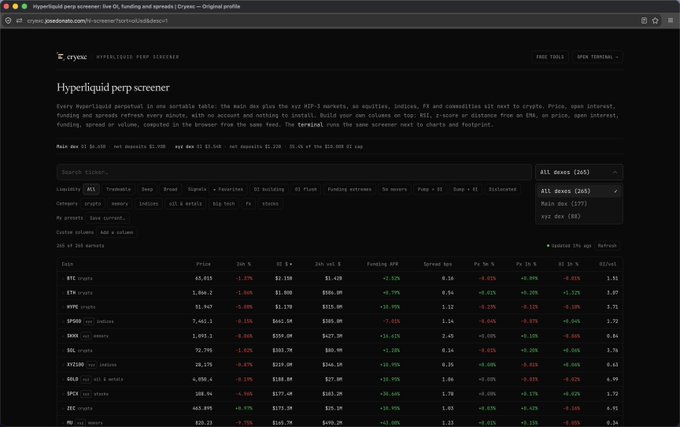680x427 pixels.
Task: Sort by 'Funding APR' column header
Action: click(382, 264)
